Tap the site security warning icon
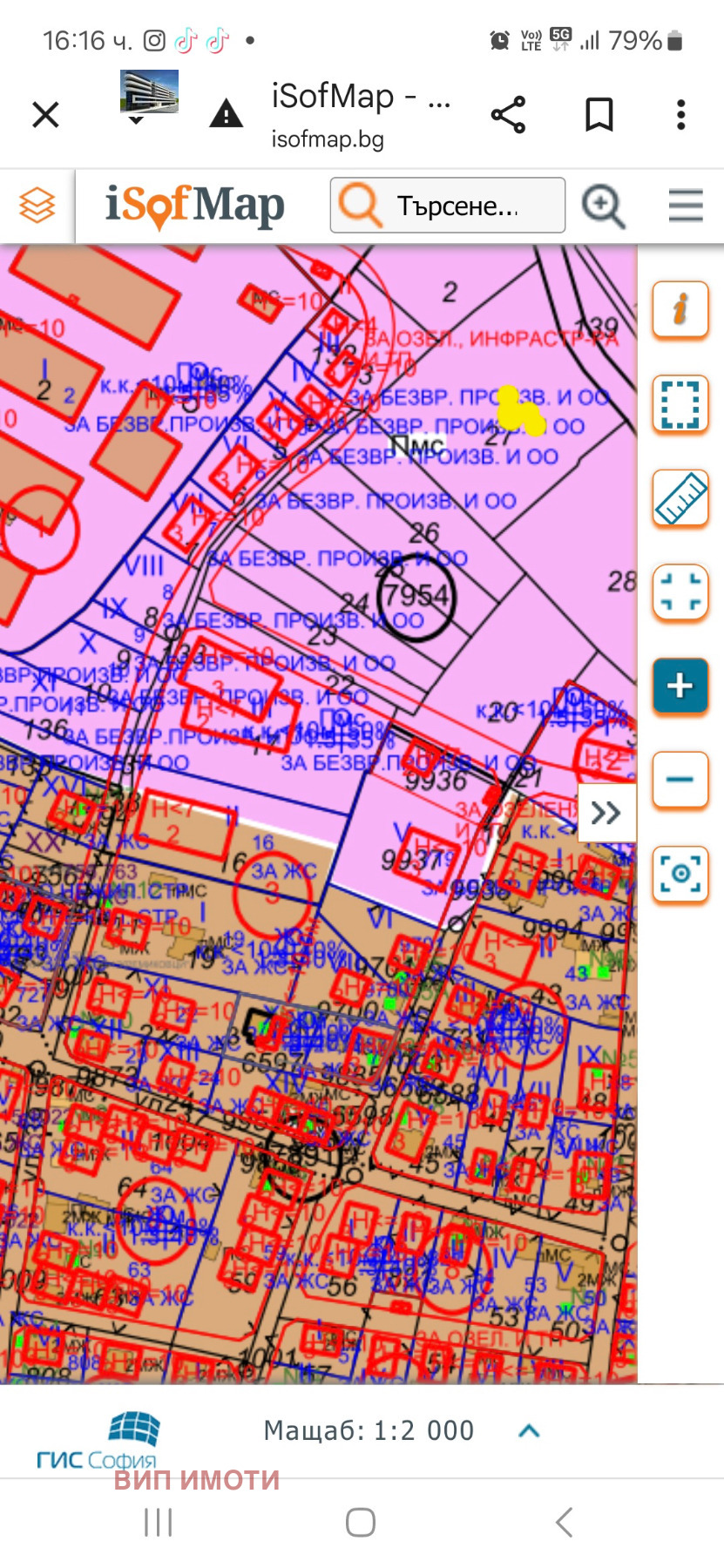The image size is (724, 1568). (x=226, y=114)
